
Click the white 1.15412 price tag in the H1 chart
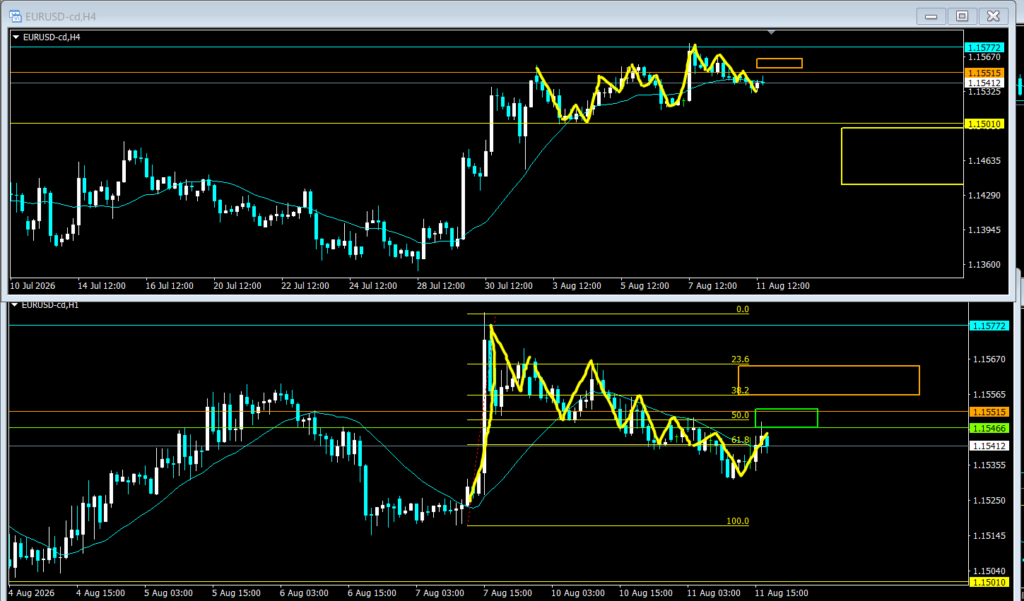click(989, 446)
